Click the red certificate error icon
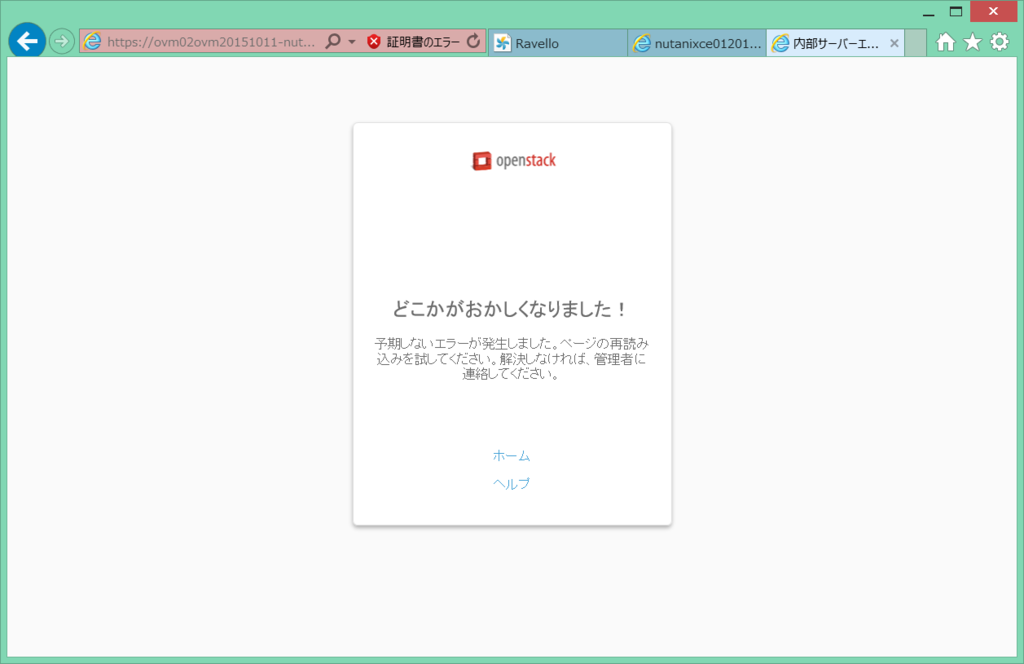Viewport: 1024px width, 664px height. tap(374, 42)
